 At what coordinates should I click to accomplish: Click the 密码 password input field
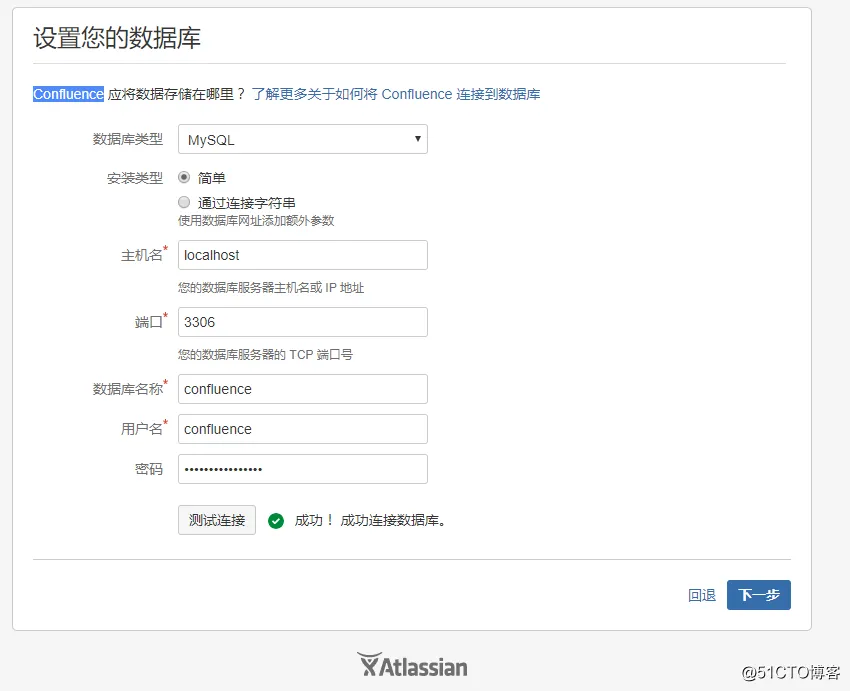click(x=302, y=468)
